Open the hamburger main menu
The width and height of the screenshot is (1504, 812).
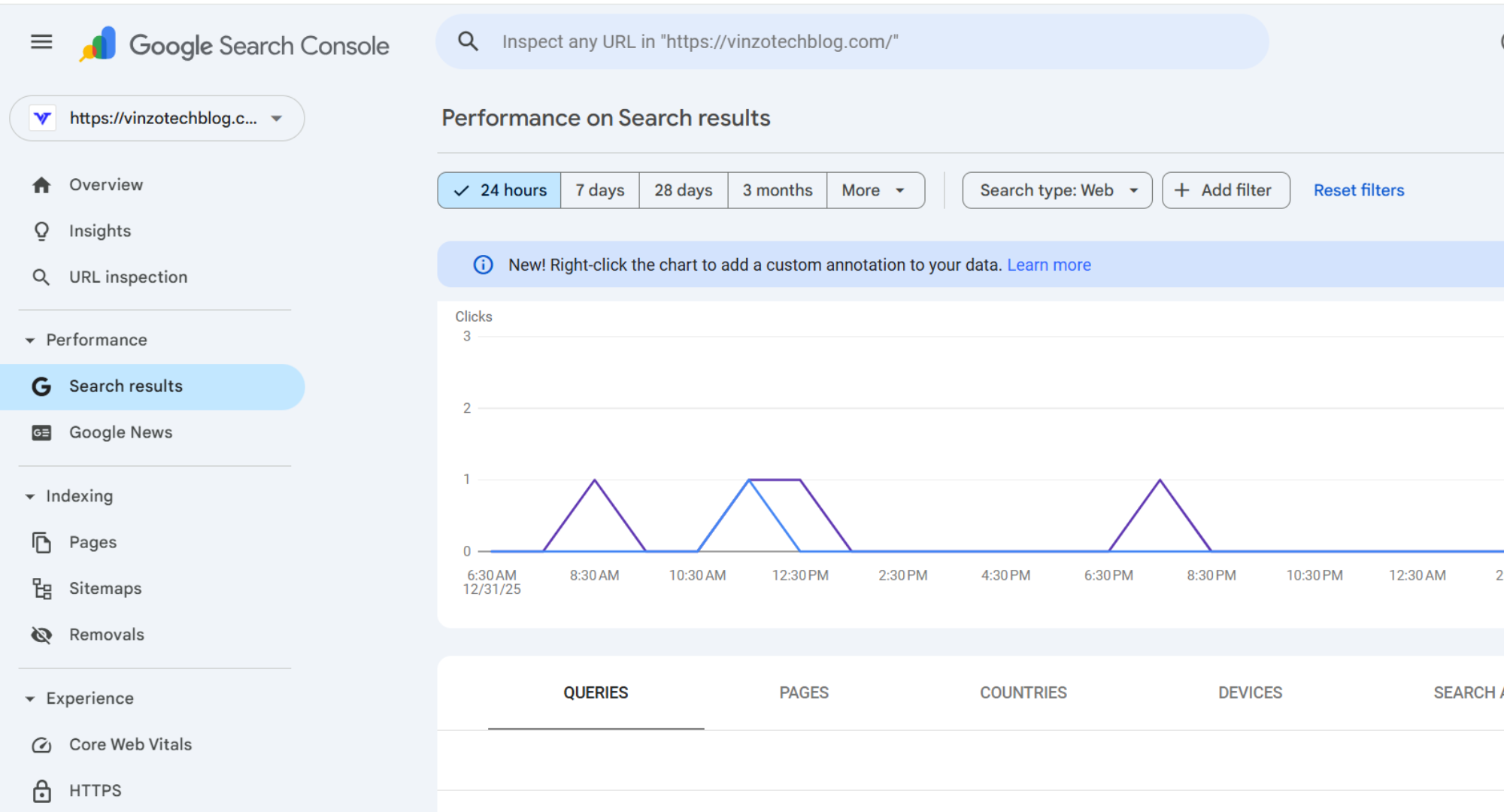coord(41,42)
